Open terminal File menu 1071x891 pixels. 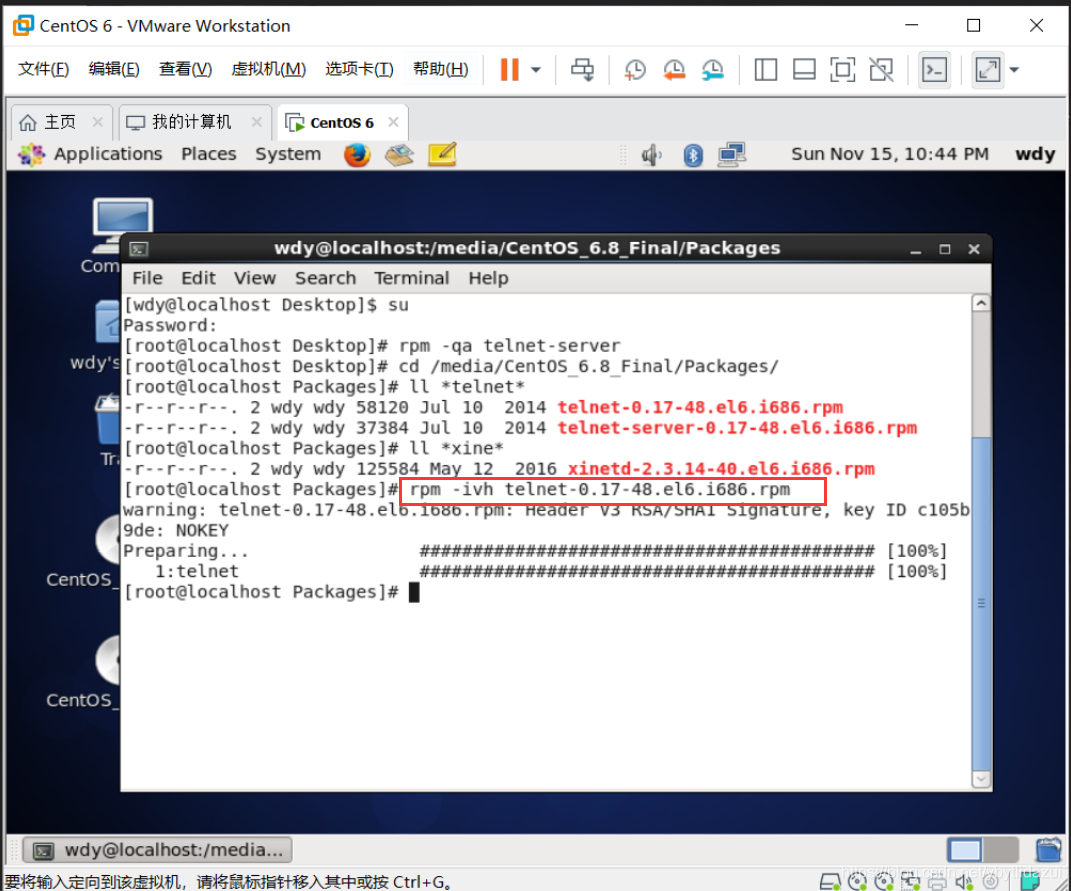pyautogui.click(x=147, y=279)
